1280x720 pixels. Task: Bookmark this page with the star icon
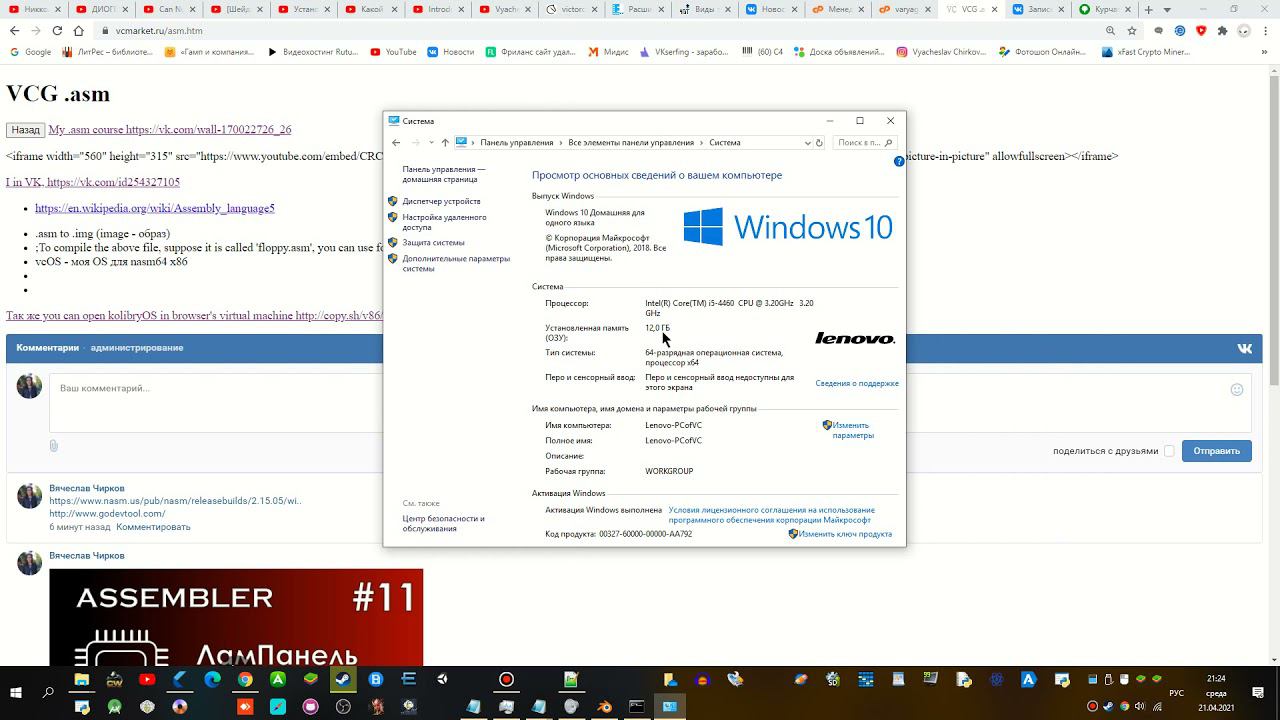(1133, 31)
